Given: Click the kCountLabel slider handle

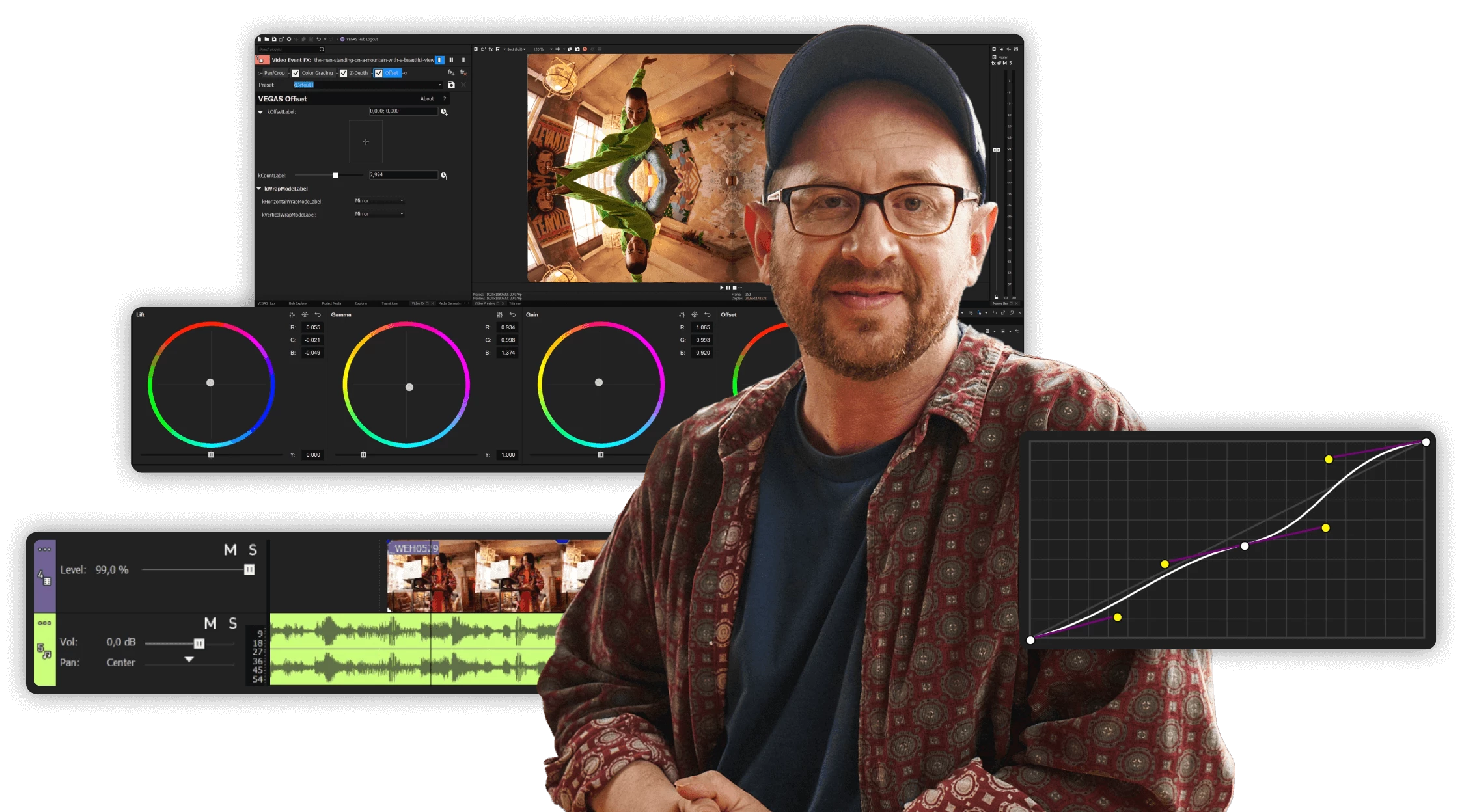Looking at the screenshot, I should (335, 176).
